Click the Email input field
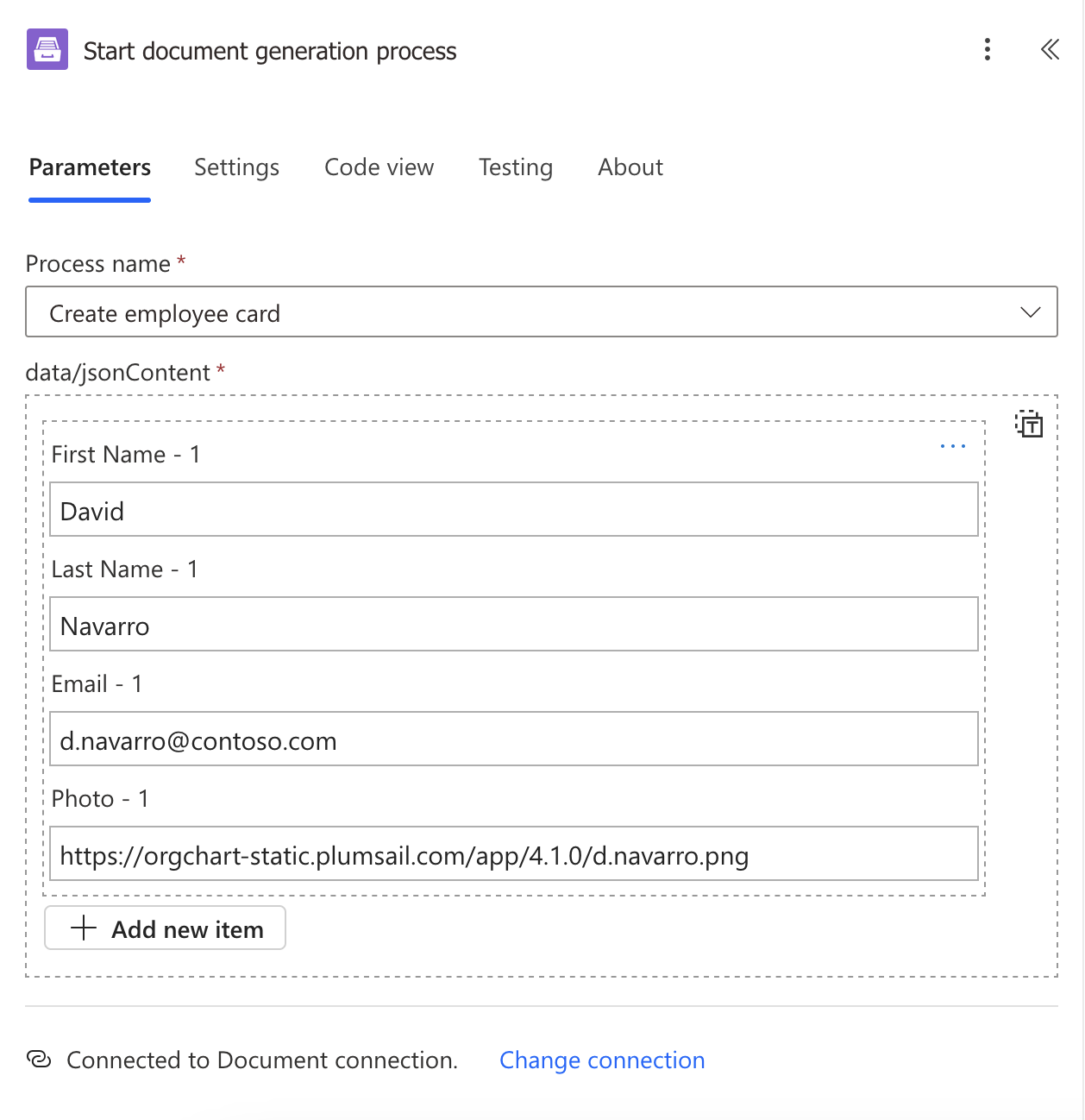Viewport: 1085px width, 1120px height. (513, 739)
